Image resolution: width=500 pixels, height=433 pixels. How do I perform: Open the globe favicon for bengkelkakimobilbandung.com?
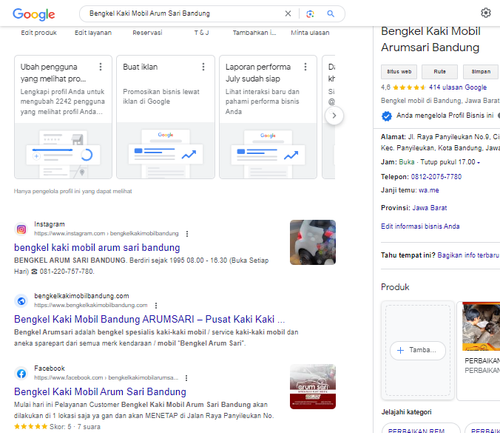pos(21,301)
